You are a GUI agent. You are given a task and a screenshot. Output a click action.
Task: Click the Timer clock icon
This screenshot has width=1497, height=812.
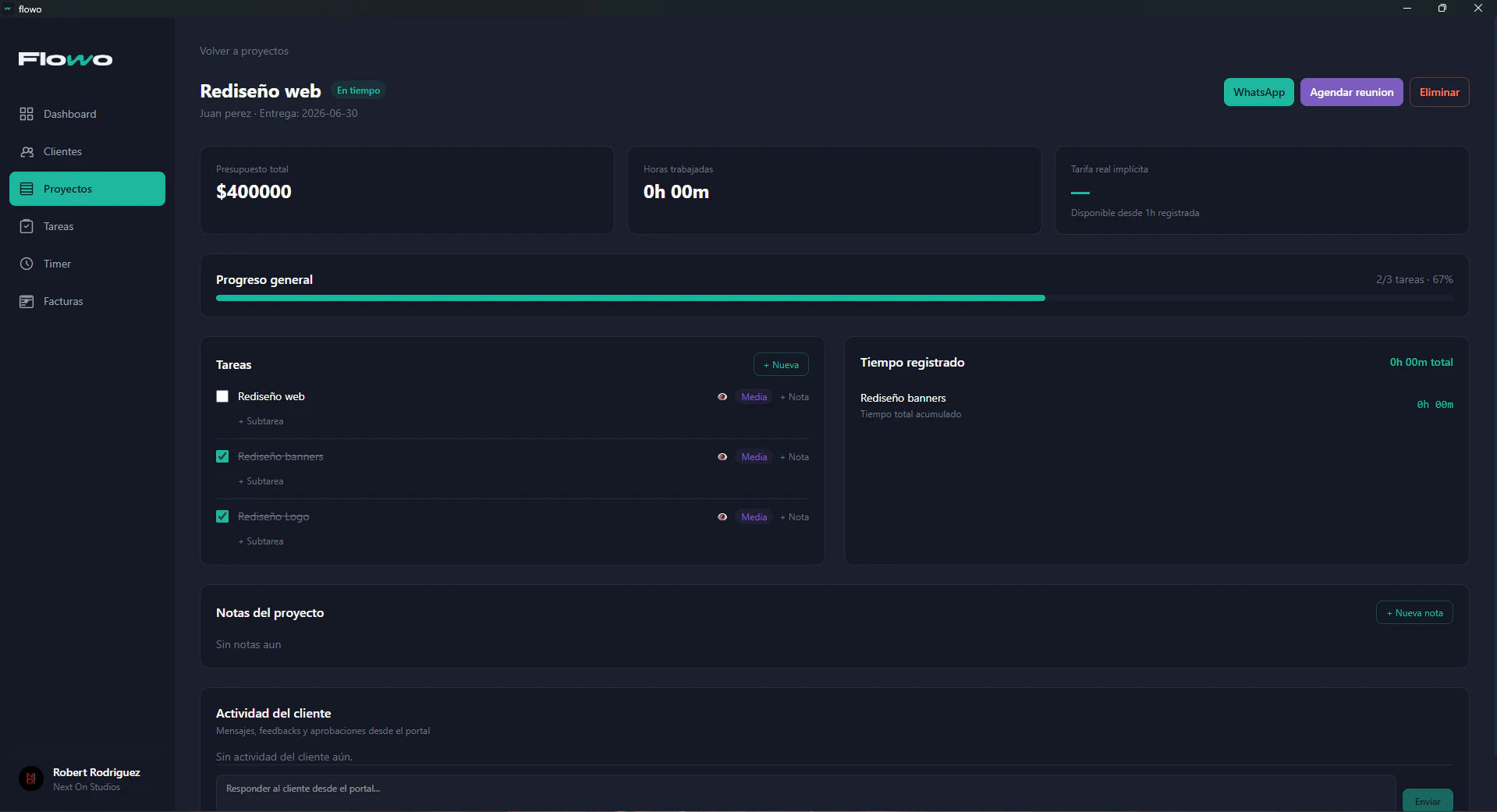27,264
